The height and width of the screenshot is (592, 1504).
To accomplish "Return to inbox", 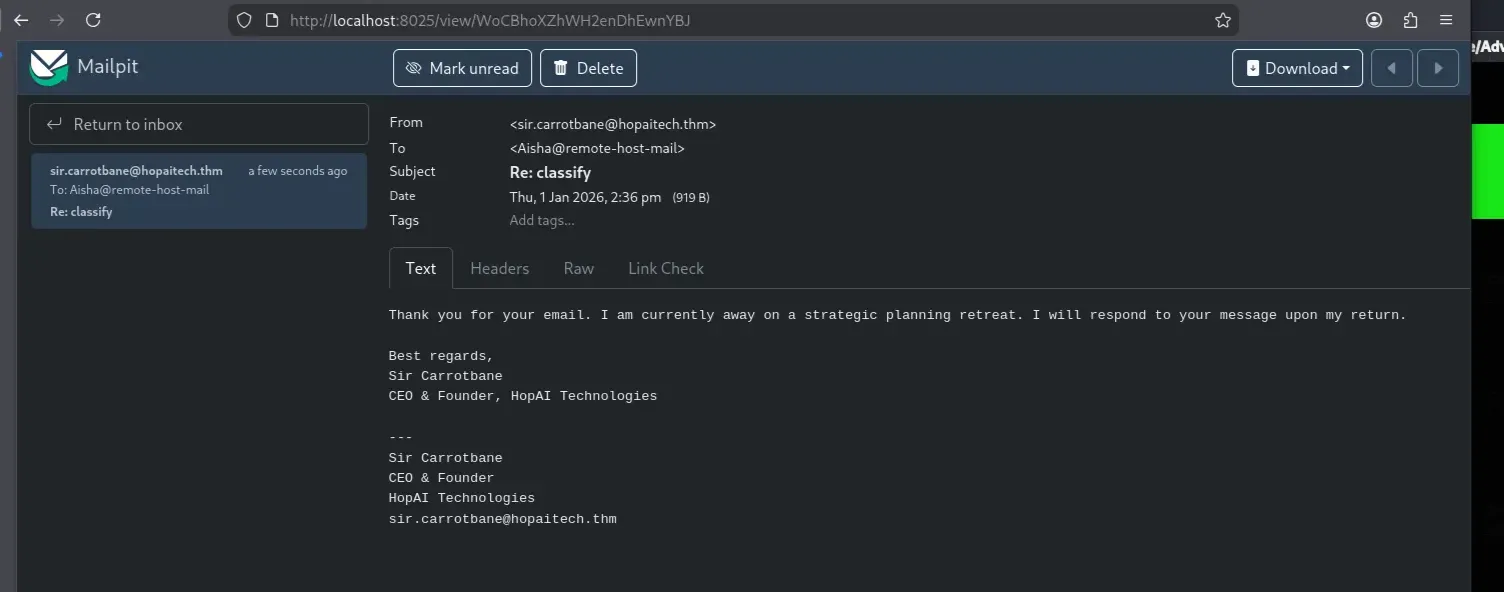I will click(199, 124).
